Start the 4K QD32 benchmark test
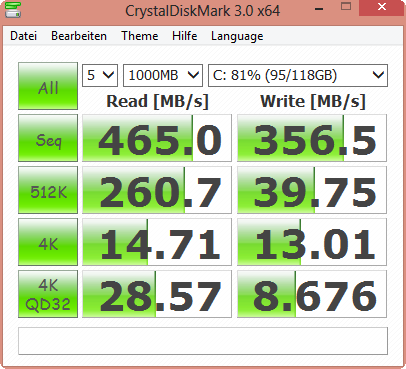406x369 pixels. pyautogui.click(x=48, y=294)
